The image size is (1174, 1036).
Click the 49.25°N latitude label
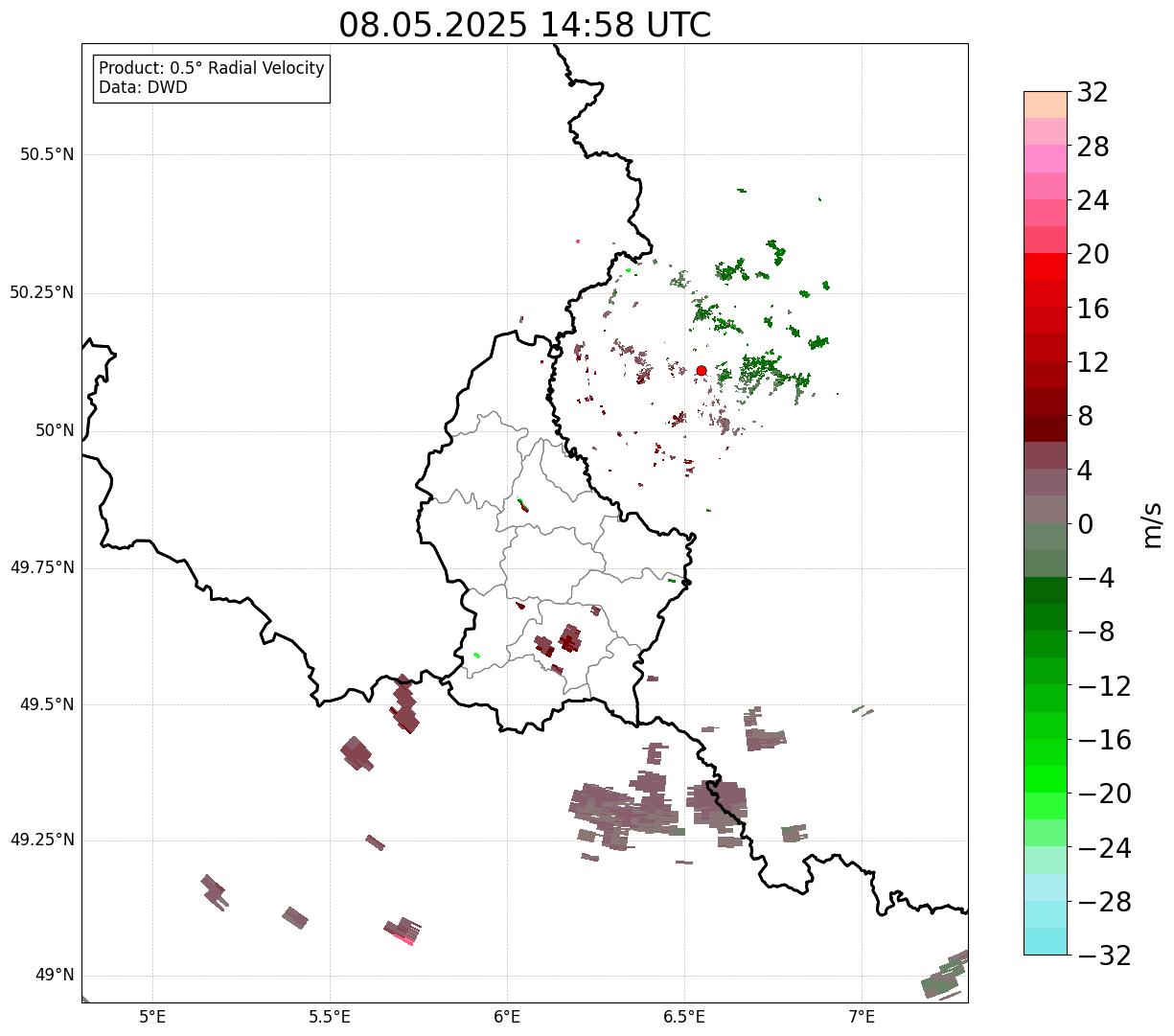(x=42, y=840)
